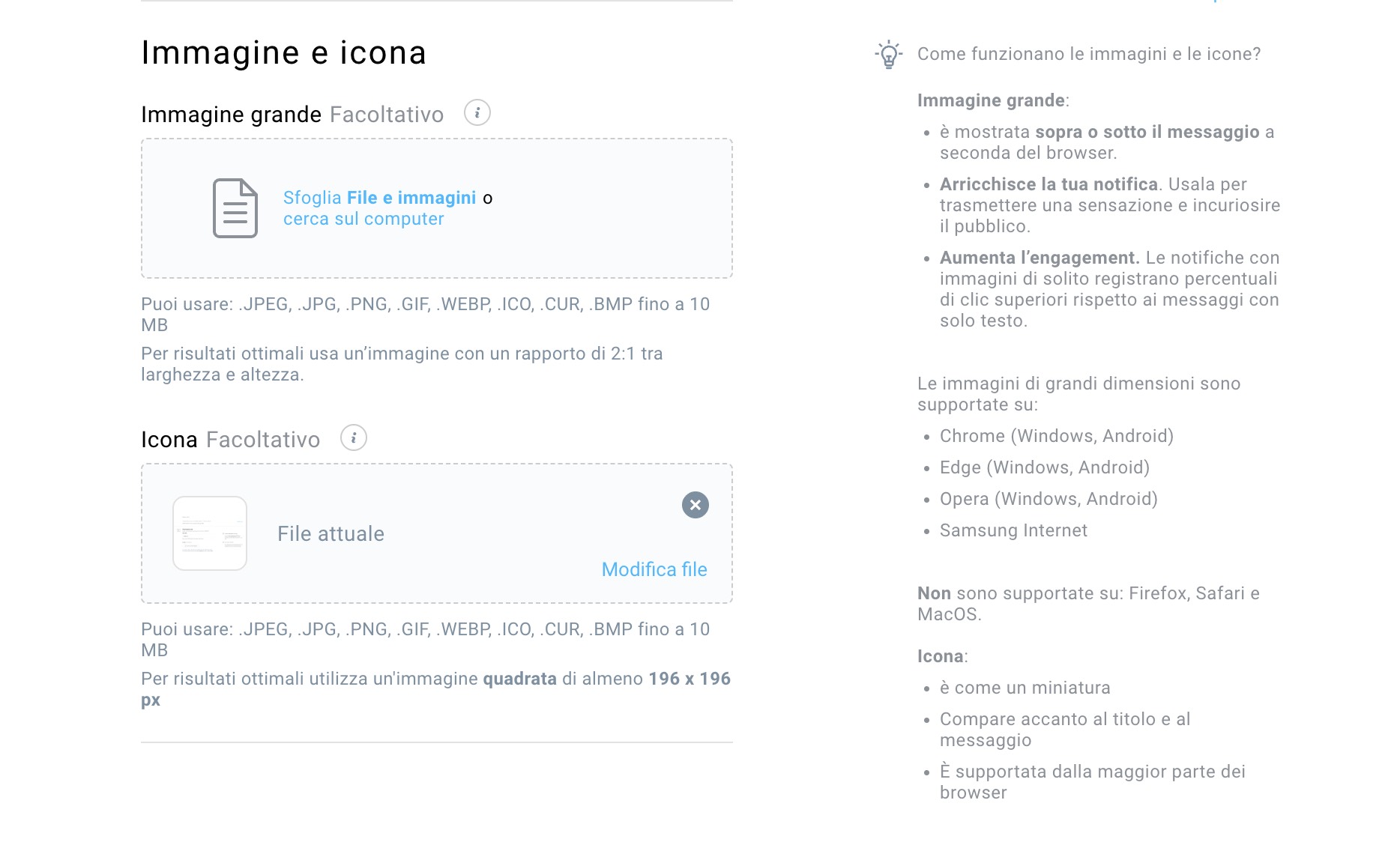Click the "Icona" field label above dropzone

(169, 440)
